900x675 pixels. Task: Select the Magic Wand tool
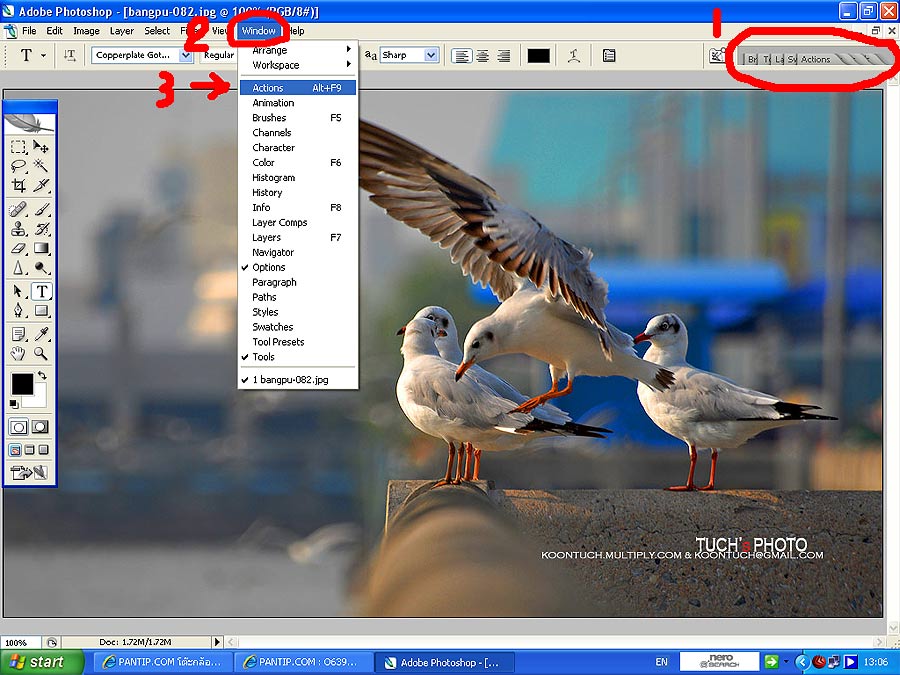(x=40, y=166)
